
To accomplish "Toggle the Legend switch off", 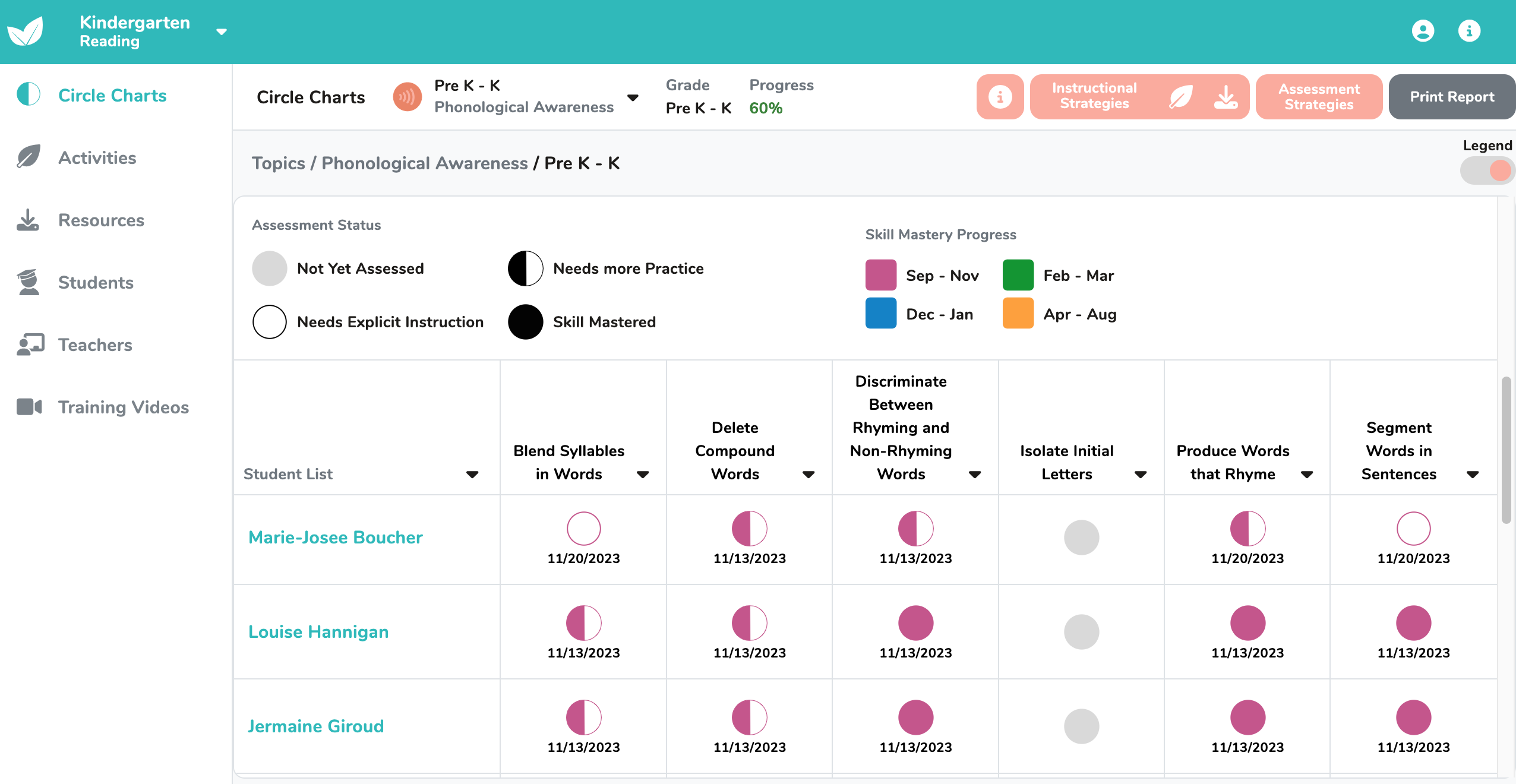I will coord(1487,171).
